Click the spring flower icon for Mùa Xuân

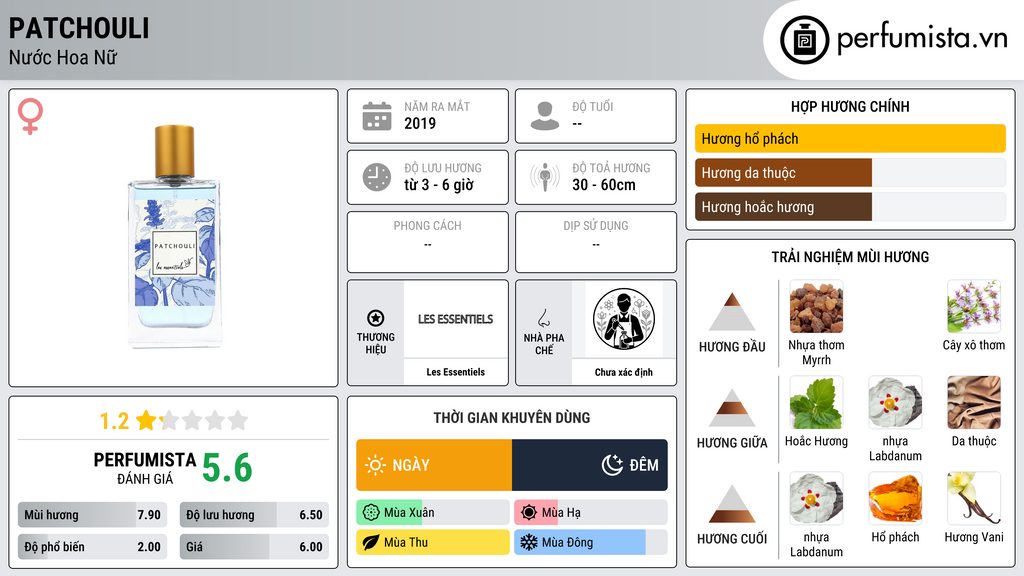(x=371, y=513)
